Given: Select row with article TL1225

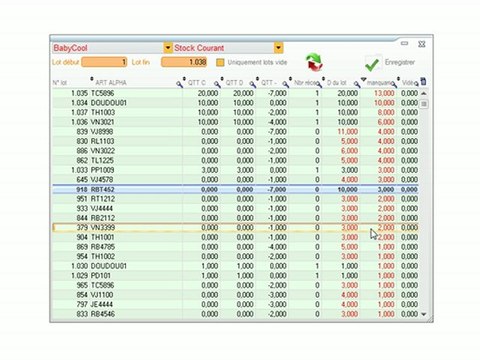Looking at the screenshot, I should coord(235,161).
